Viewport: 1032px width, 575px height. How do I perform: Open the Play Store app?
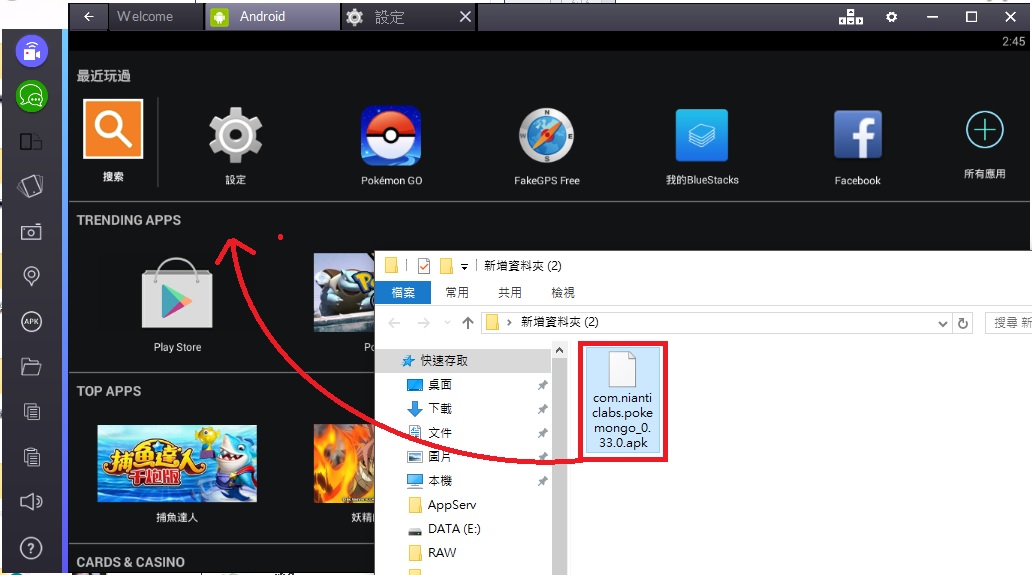pyautogui.click(x=177, y=294)
